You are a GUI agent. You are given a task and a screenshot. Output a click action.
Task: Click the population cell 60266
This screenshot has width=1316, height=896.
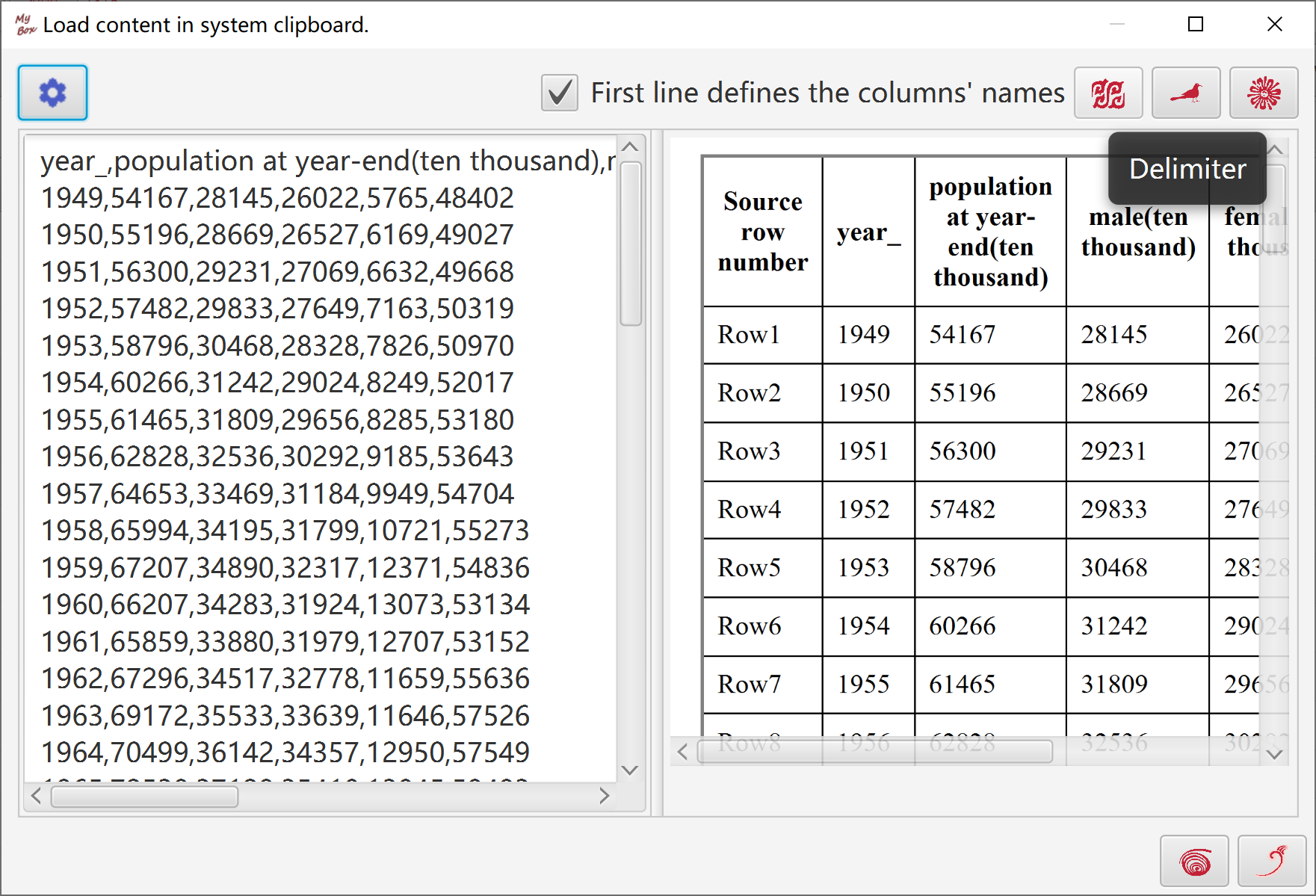(990, 626)
